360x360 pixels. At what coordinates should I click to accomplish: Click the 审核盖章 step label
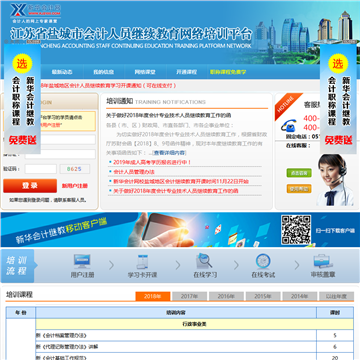[x=323, y=275]
